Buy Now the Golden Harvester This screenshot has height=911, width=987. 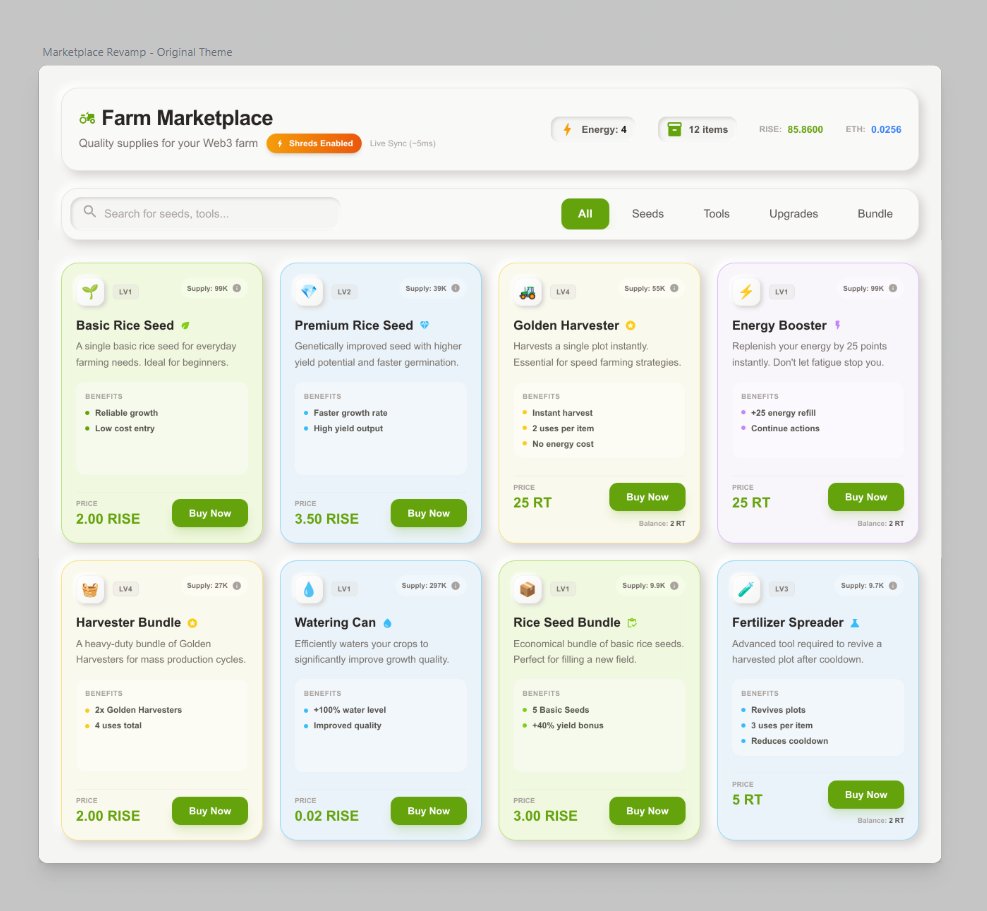tap(647, 497)
